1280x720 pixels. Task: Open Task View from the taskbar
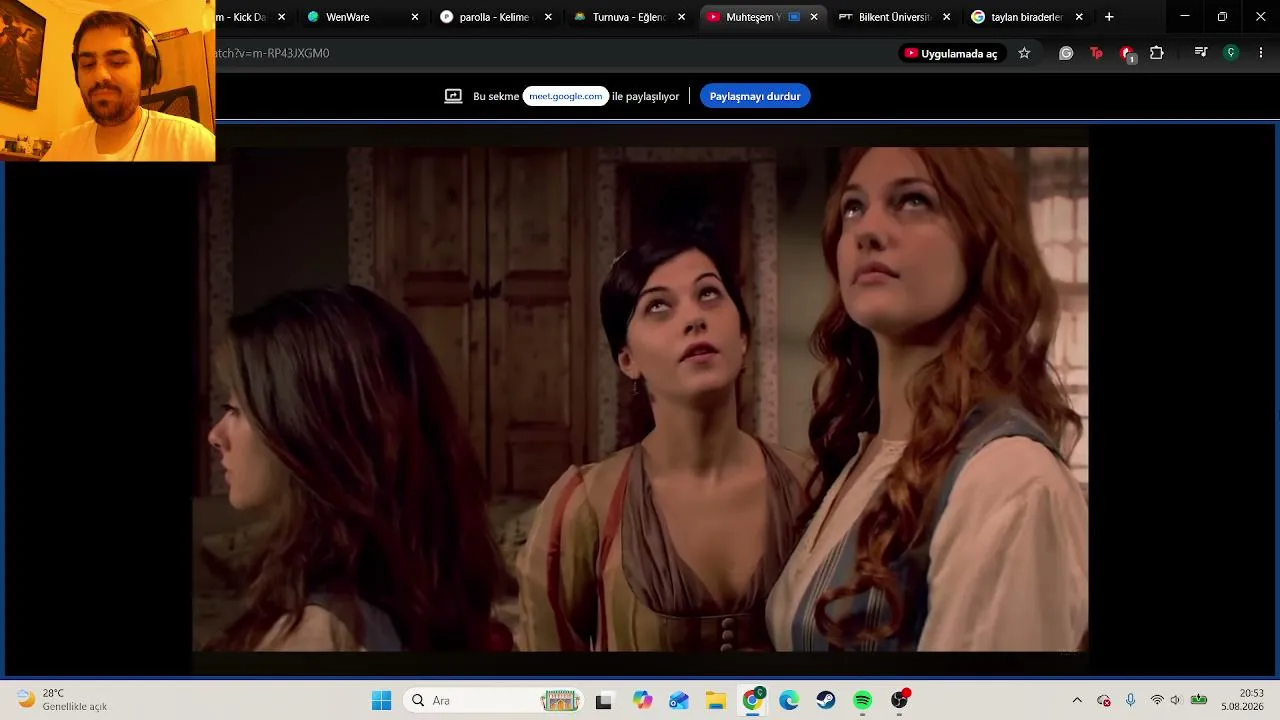coord(603,701)
